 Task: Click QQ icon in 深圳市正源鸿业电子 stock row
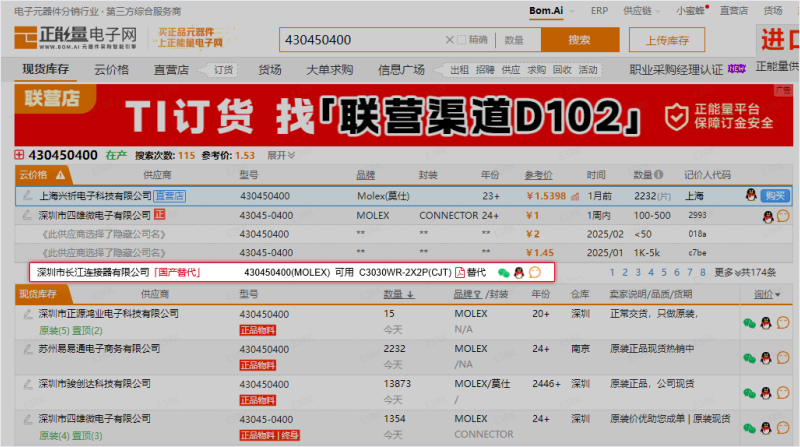(766, 323)
